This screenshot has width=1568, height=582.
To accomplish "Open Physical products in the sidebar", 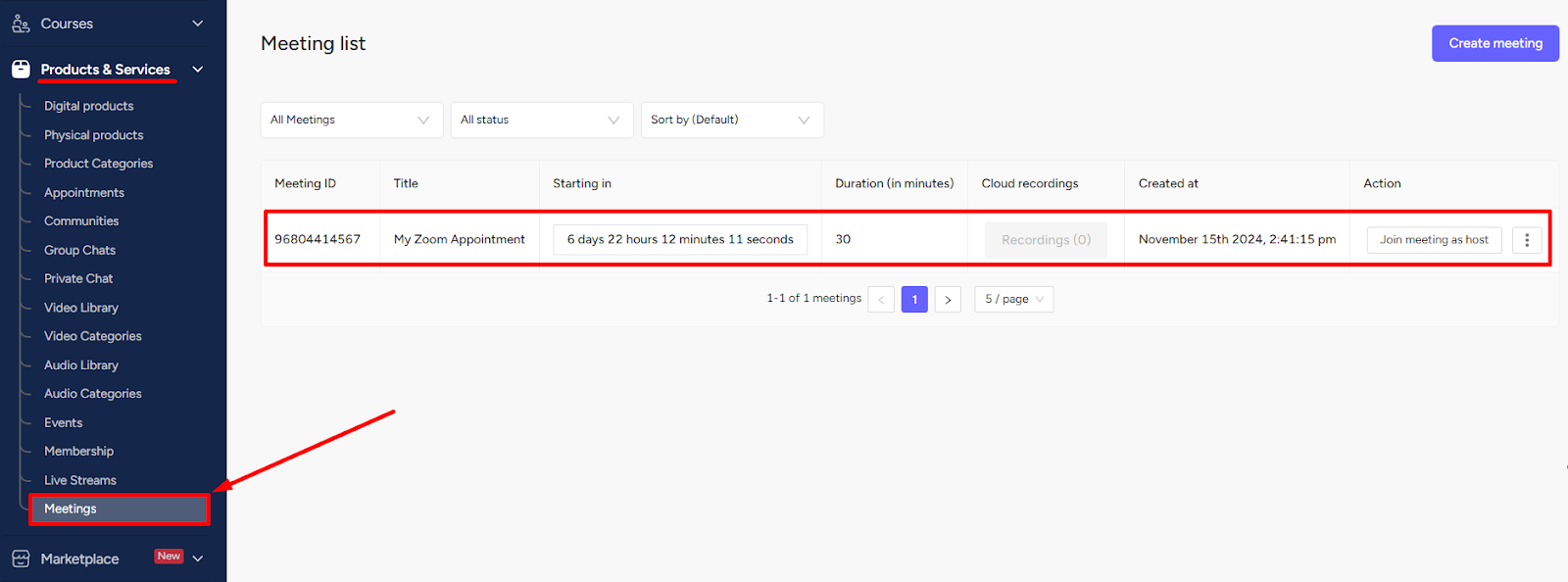I will [x=93, y=135].
